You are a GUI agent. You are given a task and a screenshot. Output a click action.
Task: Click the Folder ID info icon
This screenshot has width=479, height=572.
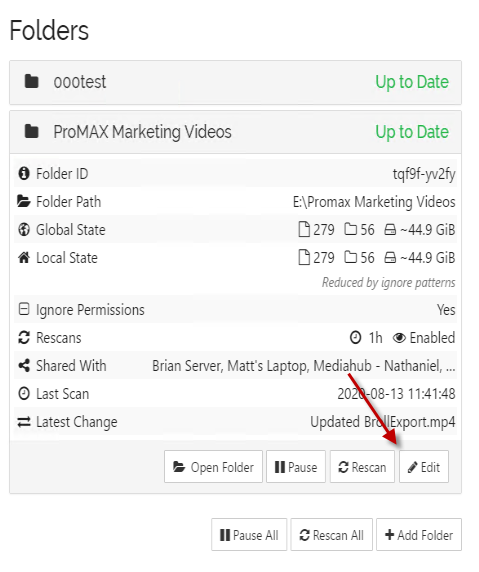[24, 173]
